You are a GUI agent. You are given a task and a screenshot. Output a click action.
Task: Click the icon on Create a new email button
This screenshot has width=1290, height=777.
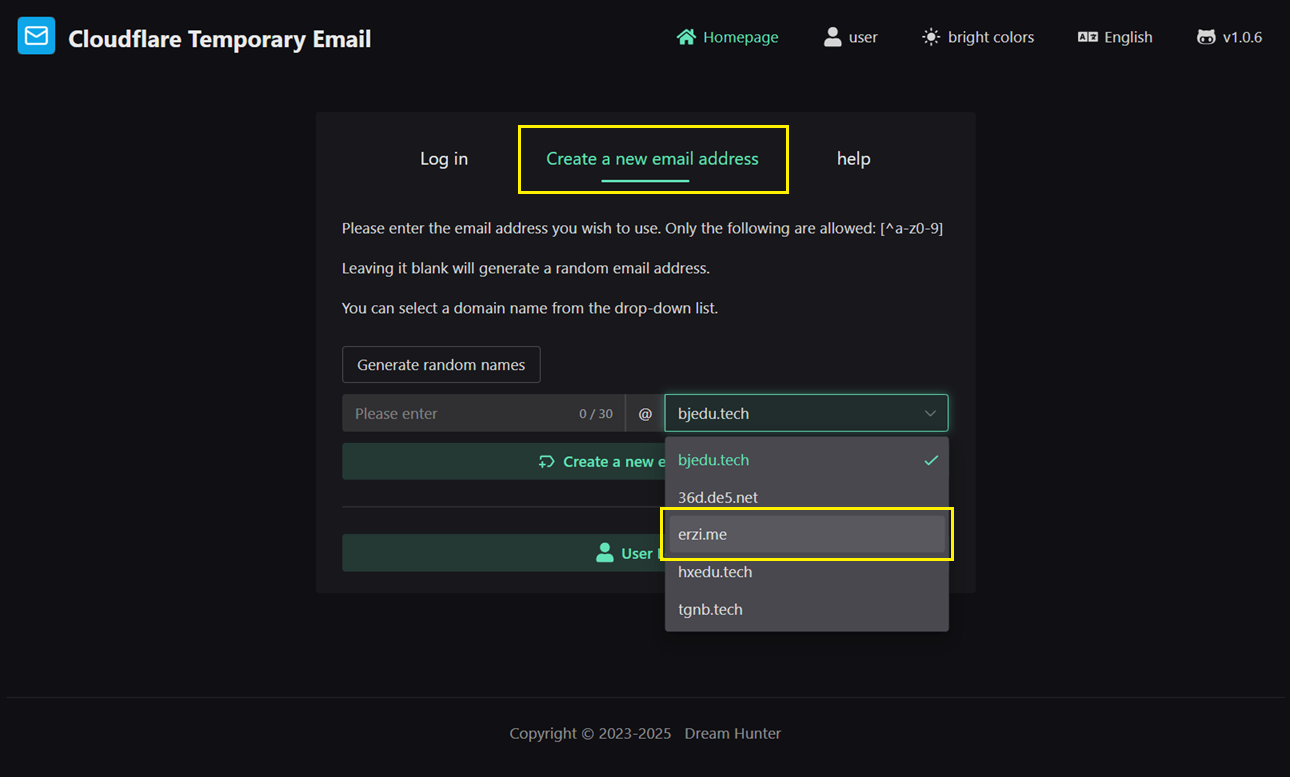point(546,461)
